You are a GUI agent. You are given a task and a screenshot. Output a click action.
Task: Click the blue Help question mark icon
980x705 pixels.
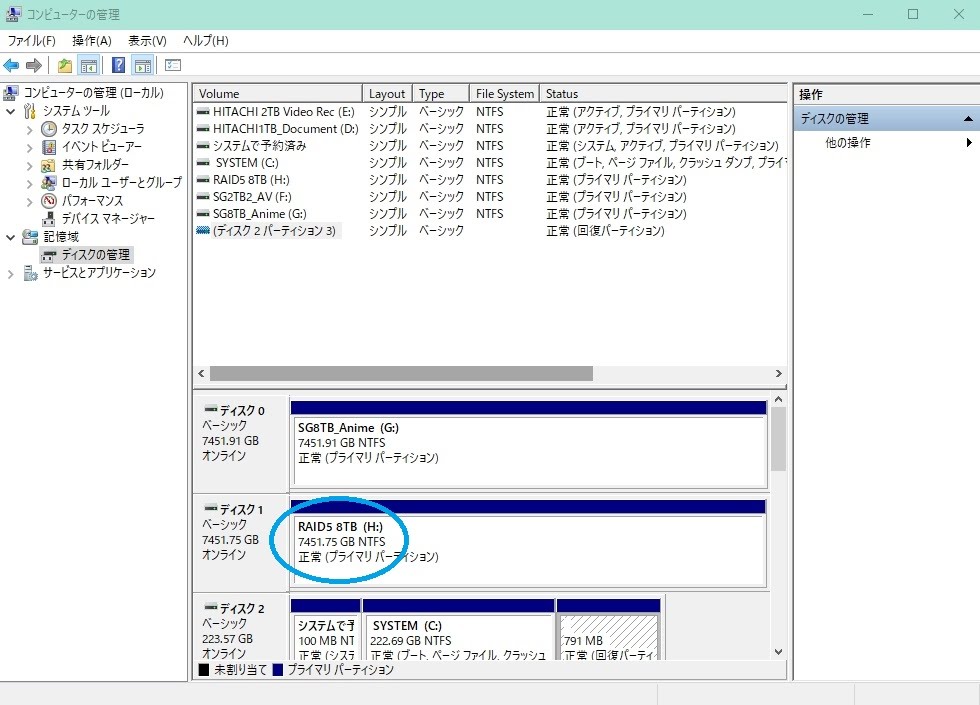118,66
